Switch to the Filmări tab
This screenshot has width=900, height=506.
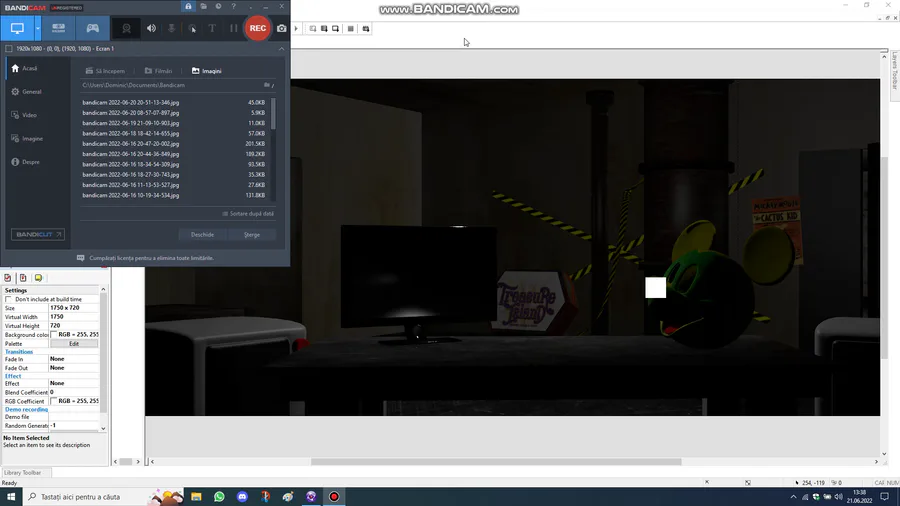[158, 71]
